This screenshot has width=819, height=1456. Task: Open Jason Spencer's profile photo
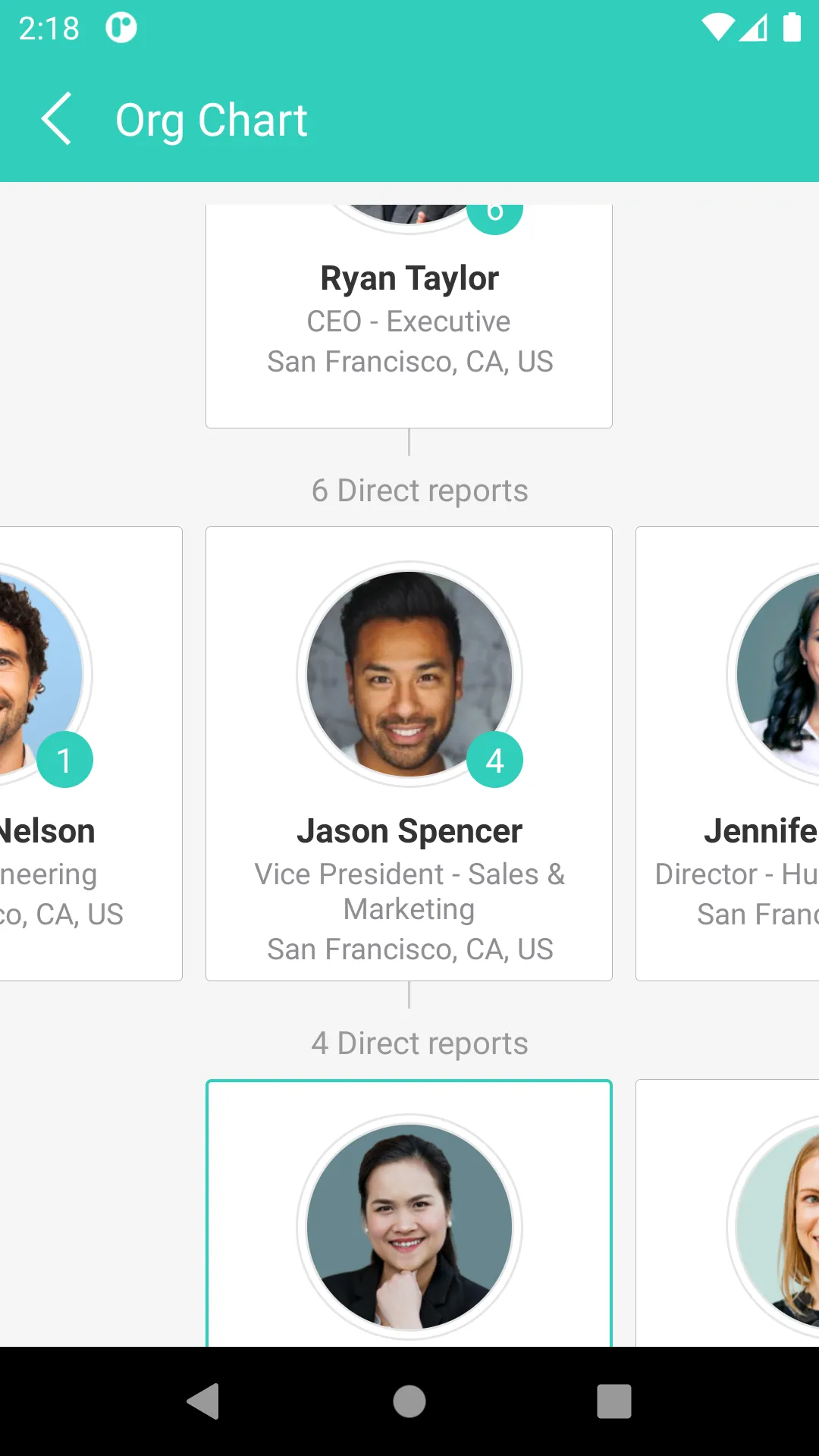click(409, 674)
